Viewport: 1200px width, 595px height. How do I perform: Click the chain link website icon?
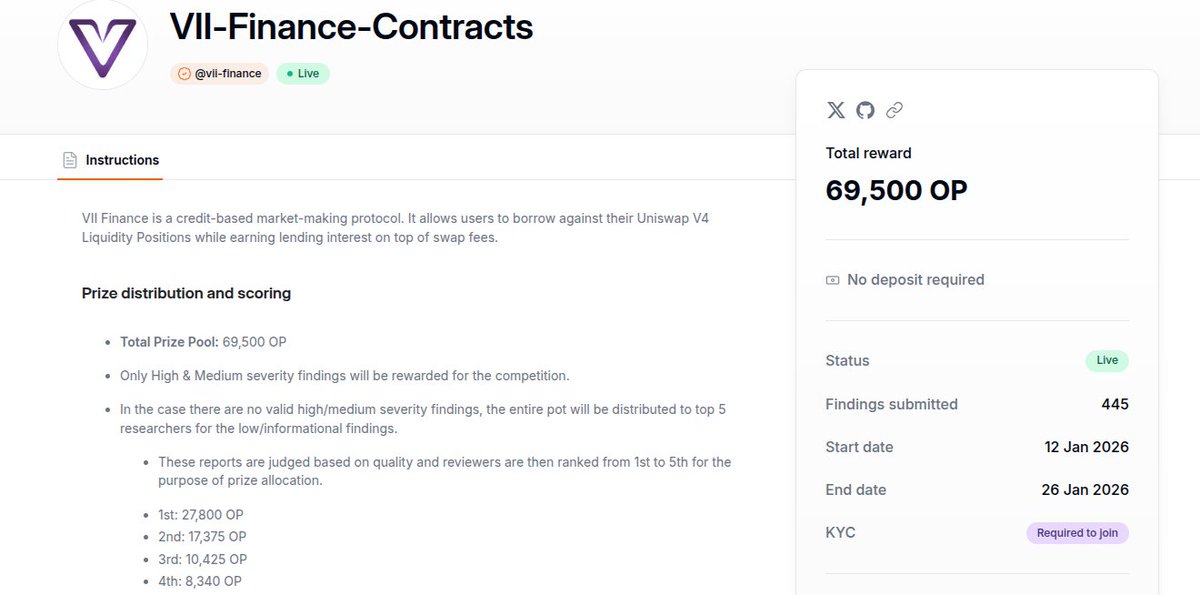(x=895, y=110)
